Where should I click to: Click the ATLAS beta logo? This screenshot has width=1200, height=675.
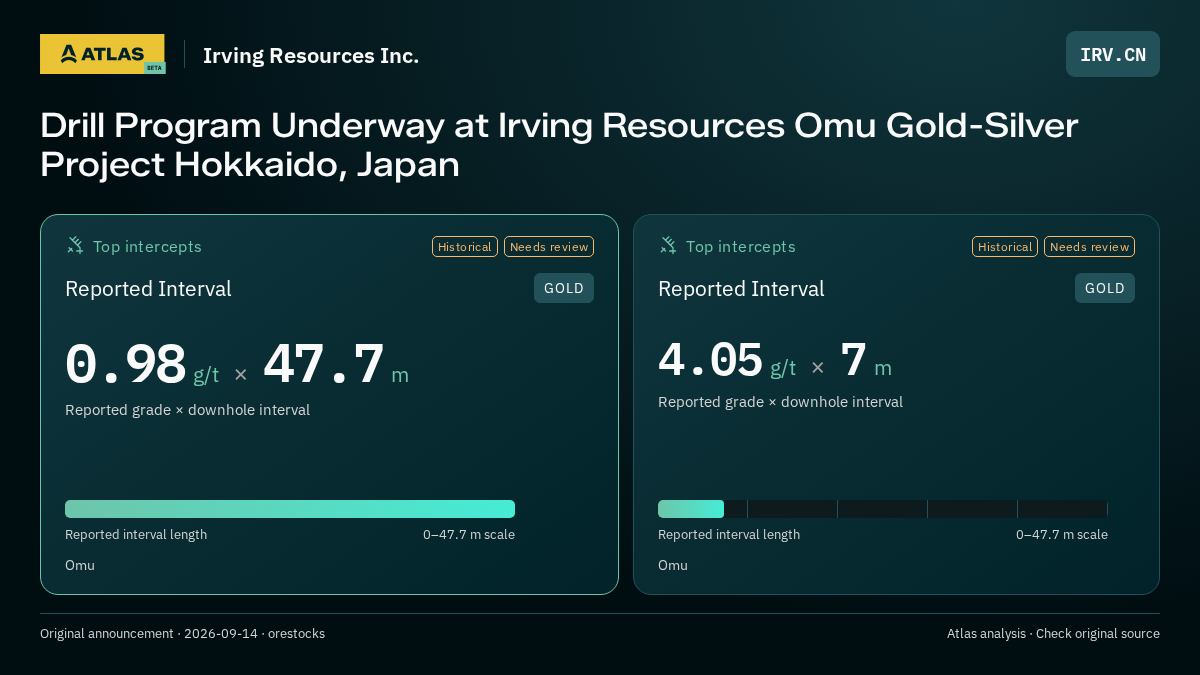pos(102,54)
